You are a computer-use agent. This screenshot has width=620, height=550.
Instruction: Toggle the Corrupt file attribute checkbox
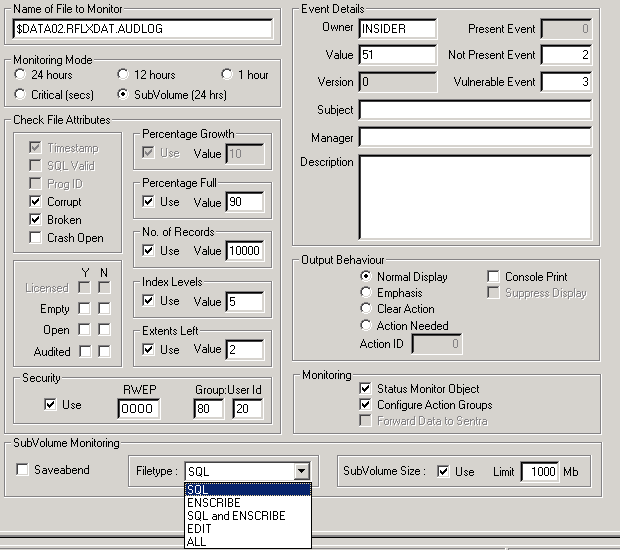coord(37,202)
